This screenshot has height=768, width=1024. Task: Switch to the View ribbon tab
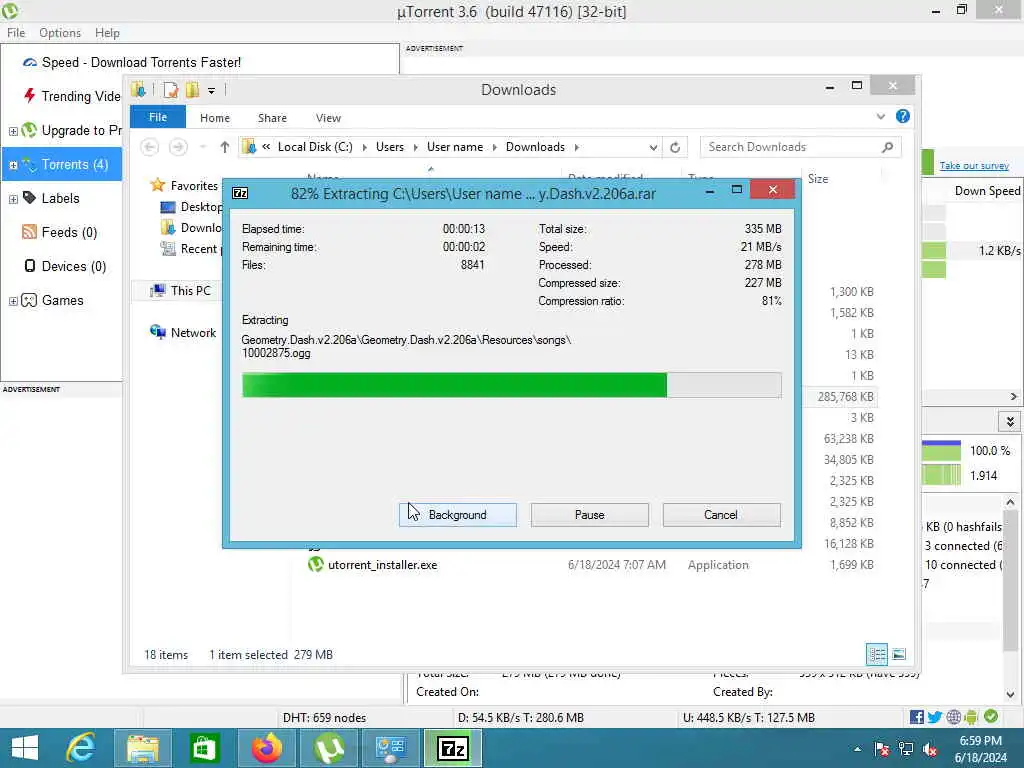(328, 118)
